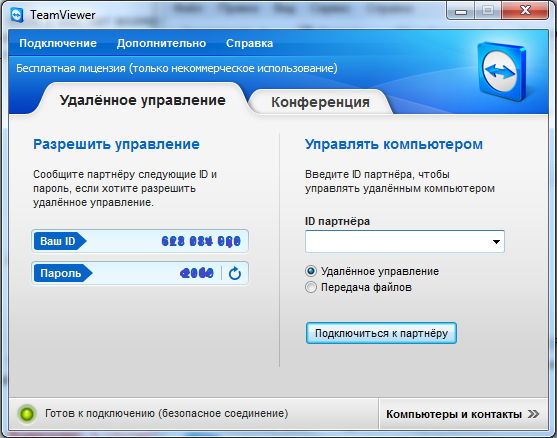Click the double chevron beside Компьютеры и контакты
Viewport: 557px width, 438px height.
tap(533, 414)
